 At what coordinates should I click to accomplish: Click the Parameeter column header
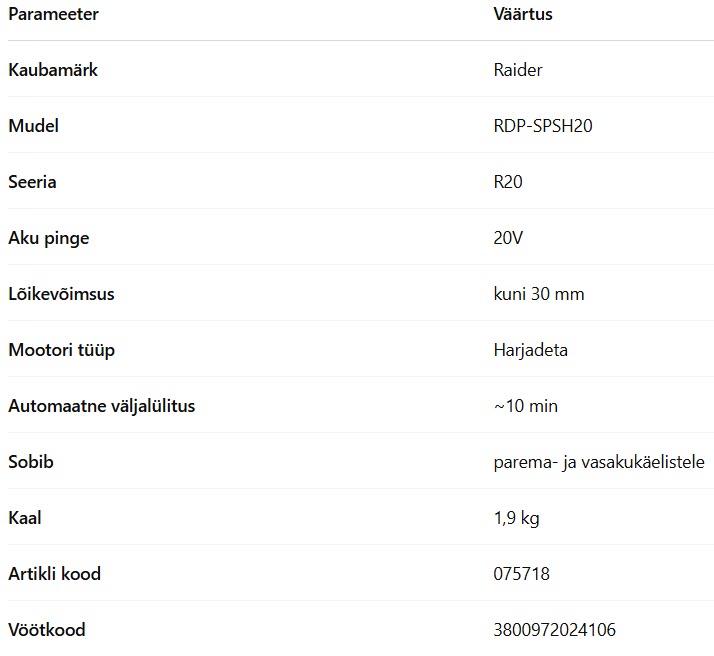click(53, 14)
